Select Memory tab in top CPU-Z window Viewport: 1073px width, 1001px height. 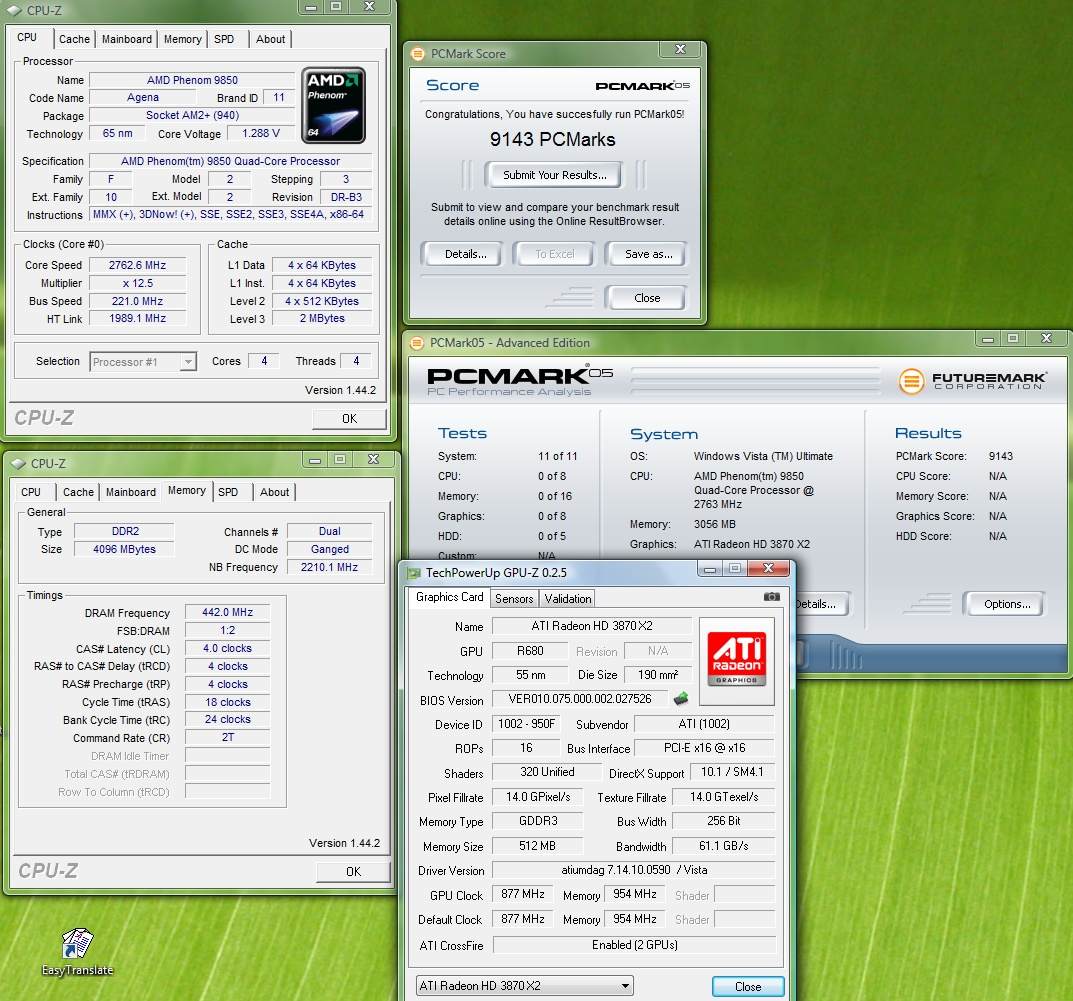(x=182, y=39)
